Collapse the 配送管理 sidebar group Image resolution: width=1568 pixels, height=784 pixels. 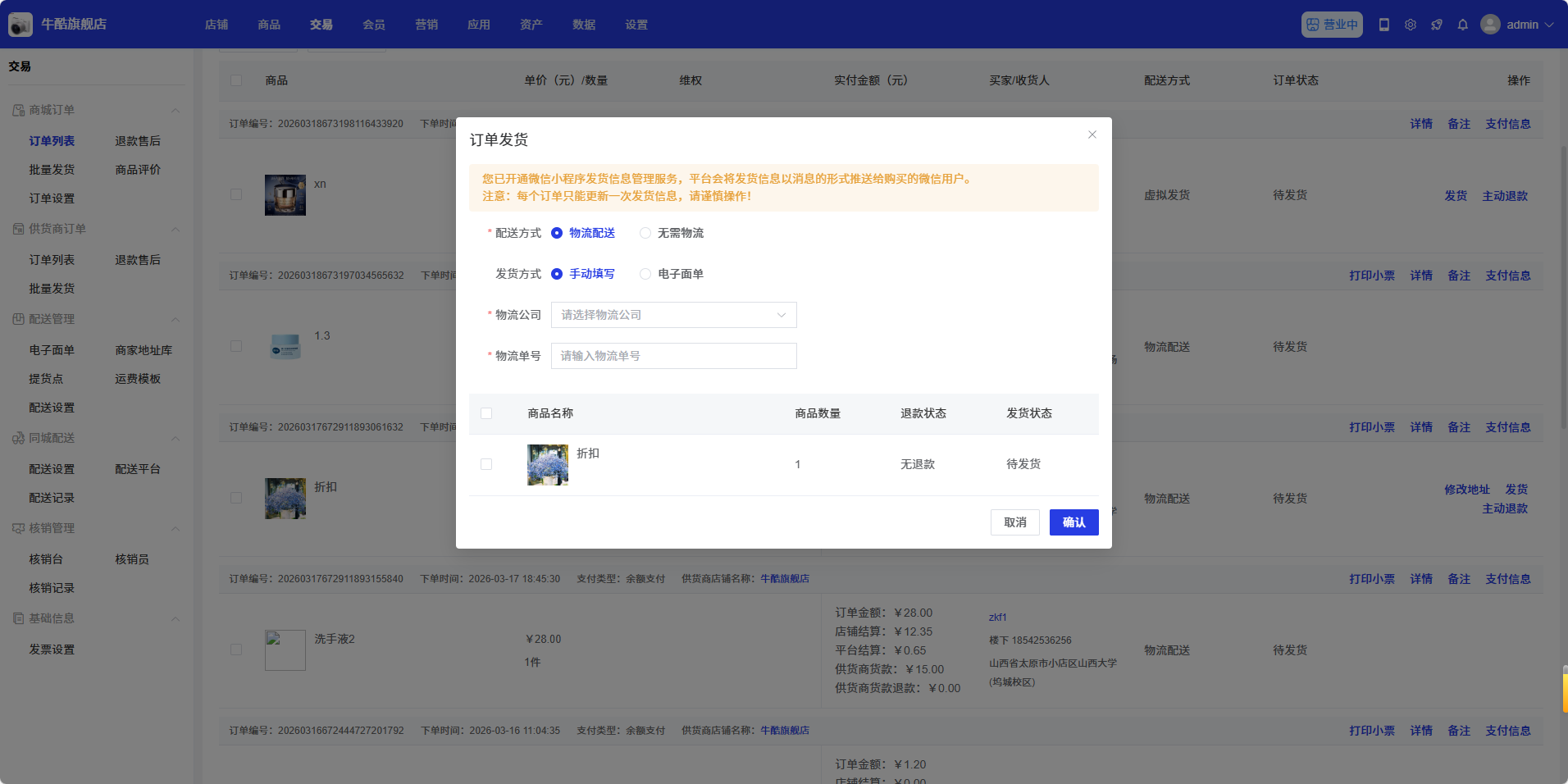pos(175,319)
